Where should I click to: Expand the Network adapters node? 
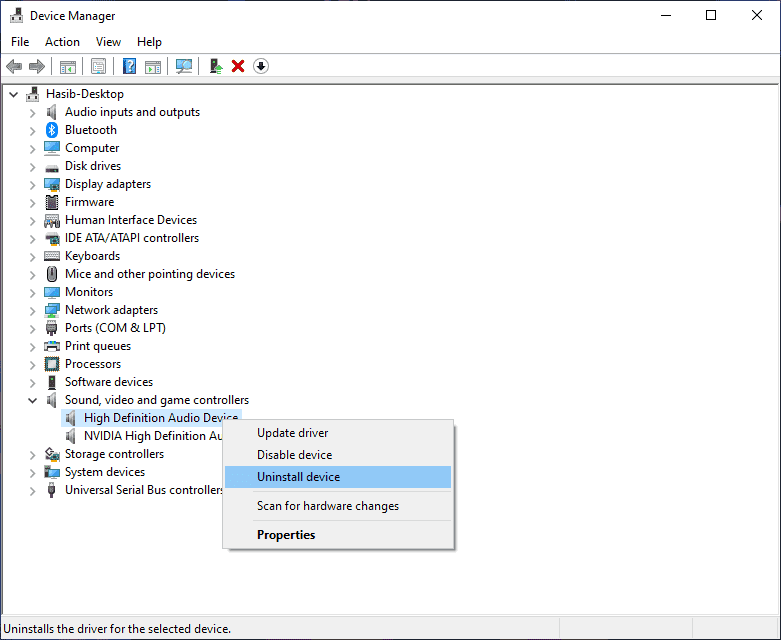pos(32,310)
